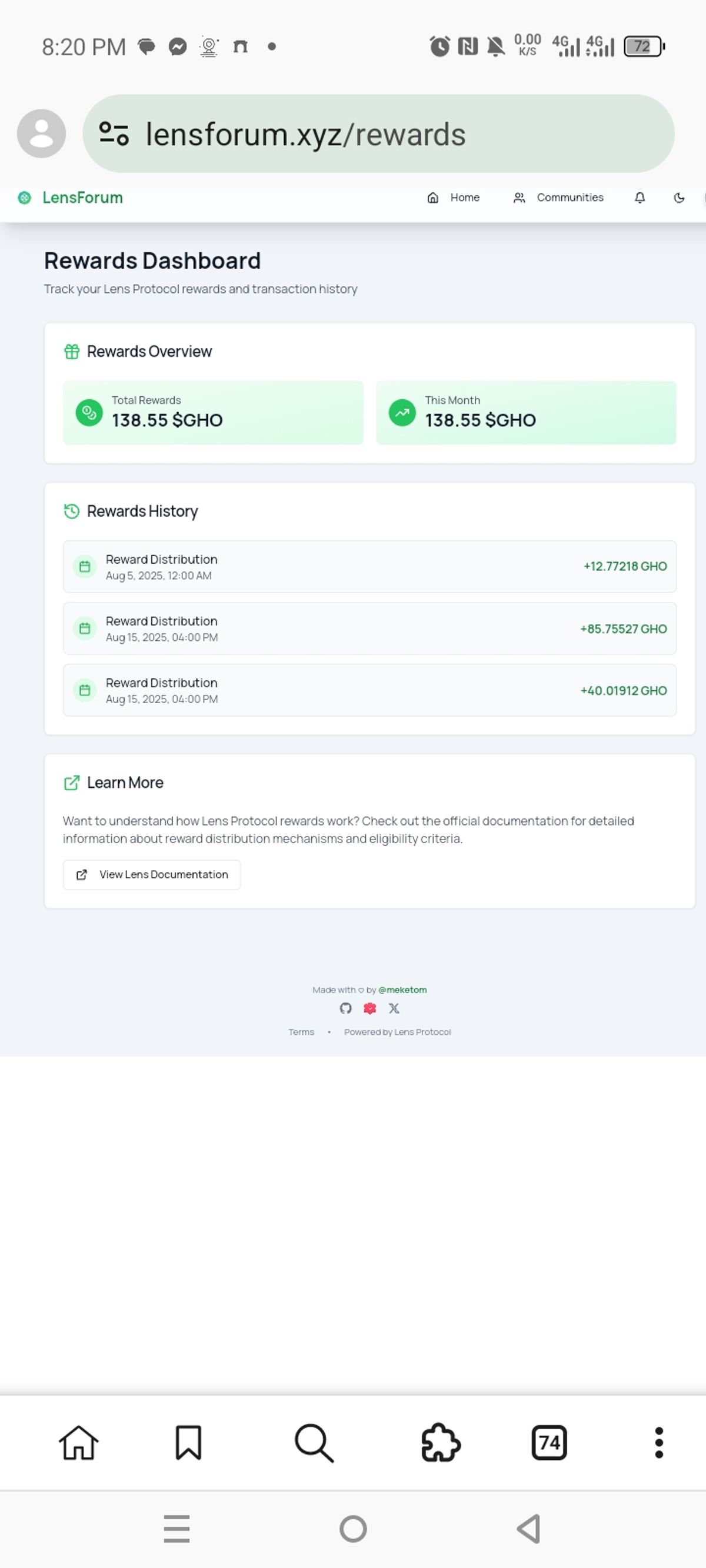Image resolution: width=706 pixels, height=1568 pixels.
Task: Toggle dark mode moon icon
Action: pyautogui.click(x=679, y=198)
